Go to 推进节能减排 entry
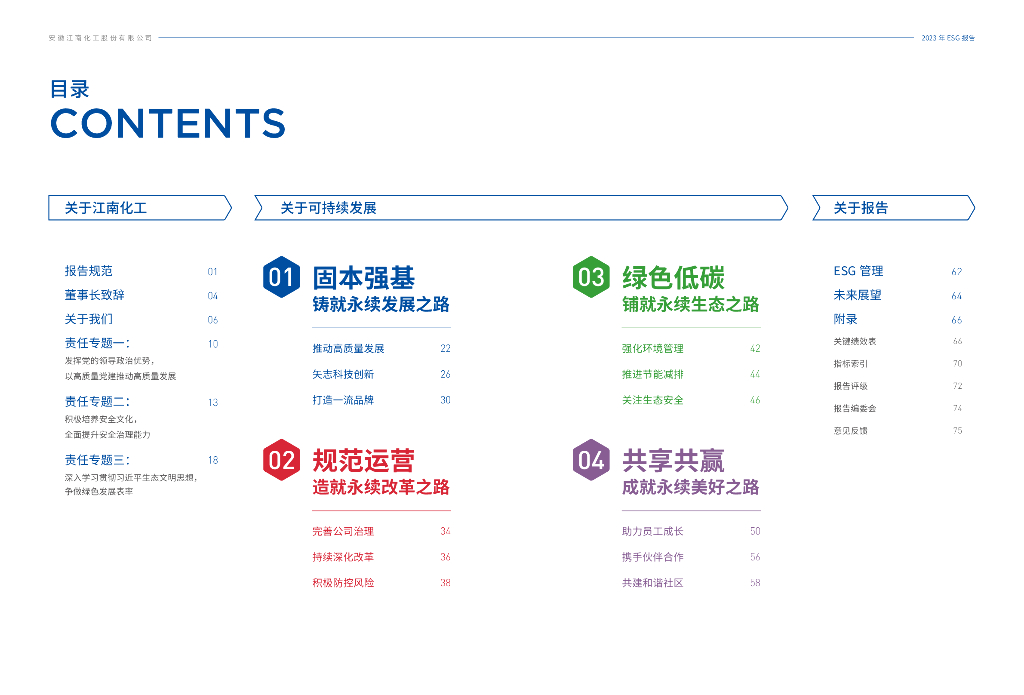The width and height of the screenshot is (1024, 695). pos(652,374)
